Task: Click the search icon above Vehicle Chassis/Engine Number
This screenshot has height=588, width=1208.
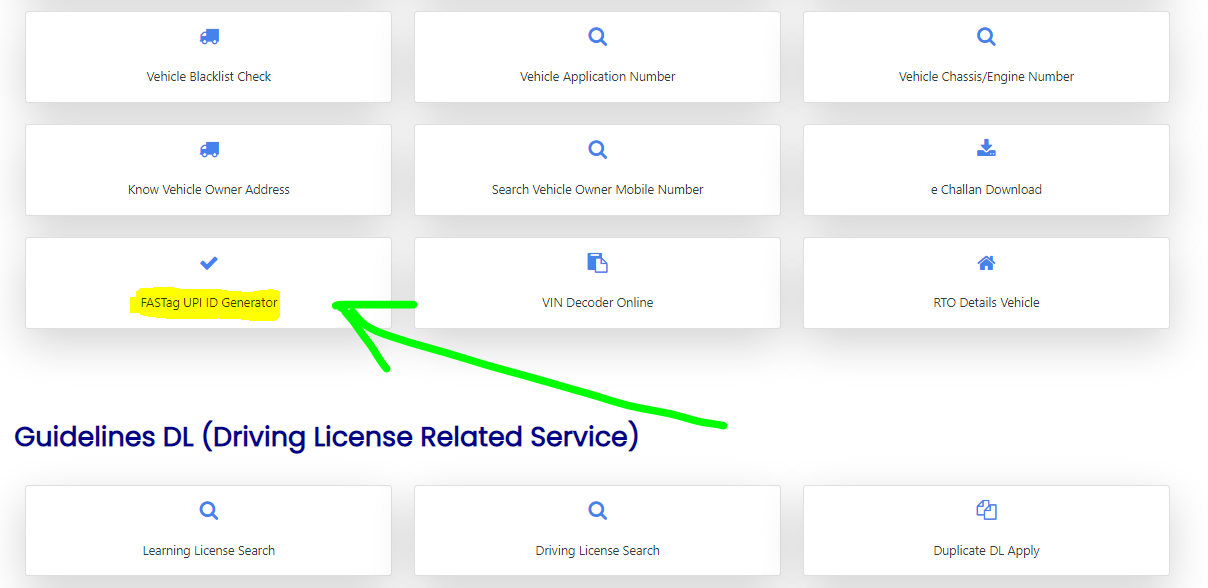Action: pos(986,37)
